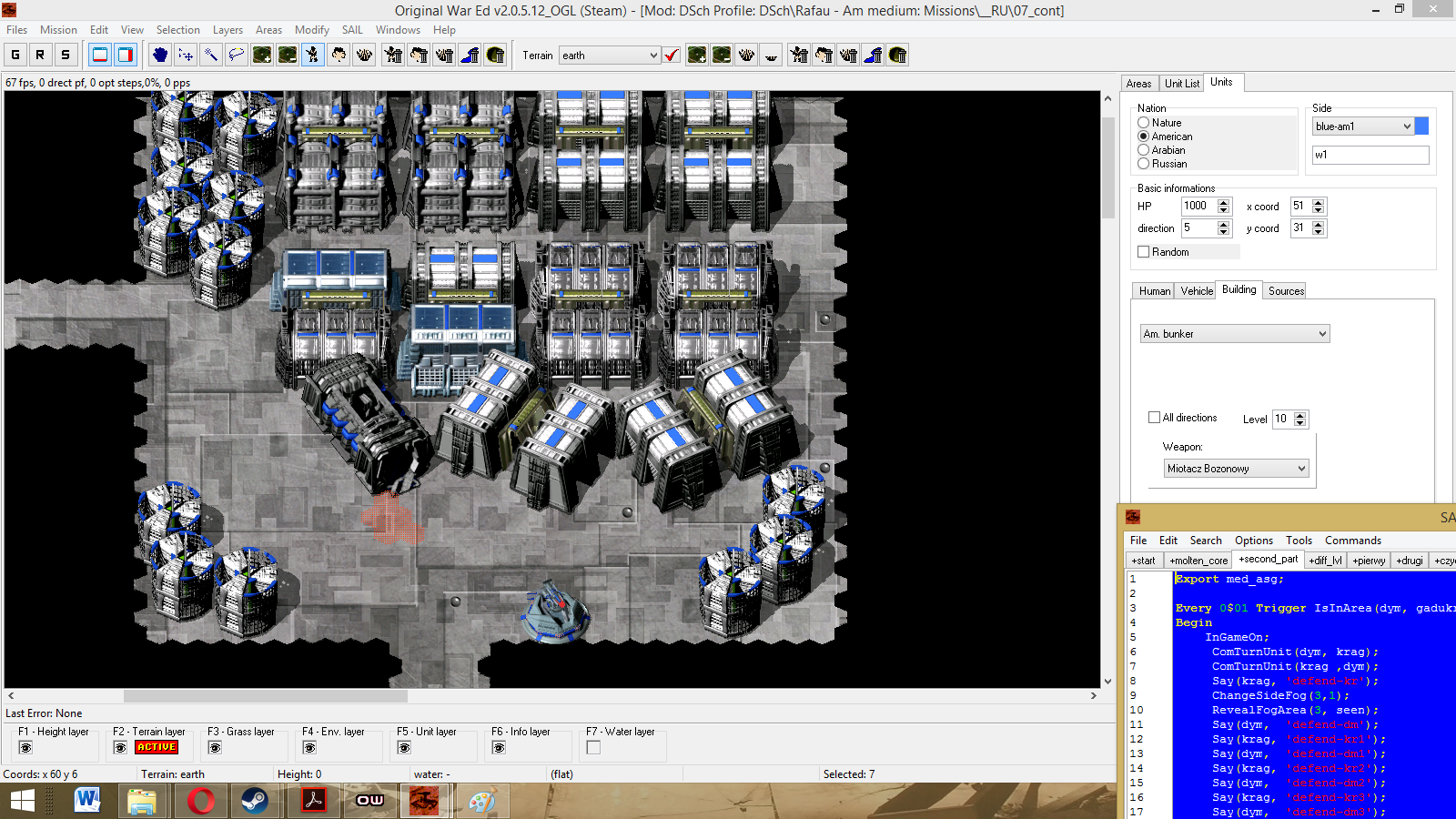
Task: Open Steam from the taskbar
Action: click(254, 801)
